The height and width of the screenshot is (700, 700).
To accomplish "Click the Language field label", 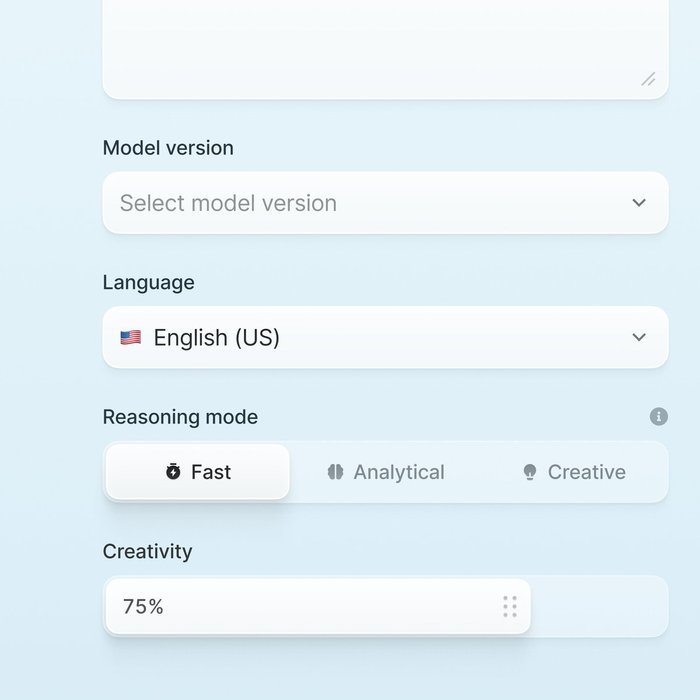I will click(x=148, y=283).
